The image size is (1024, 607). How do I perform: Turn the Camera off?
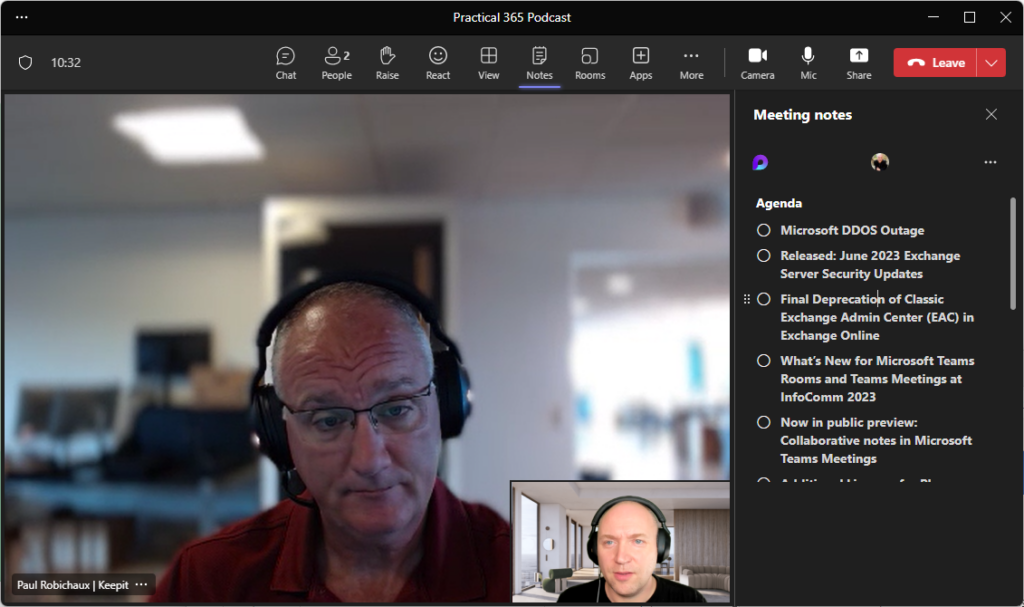(x=758, y=63)
